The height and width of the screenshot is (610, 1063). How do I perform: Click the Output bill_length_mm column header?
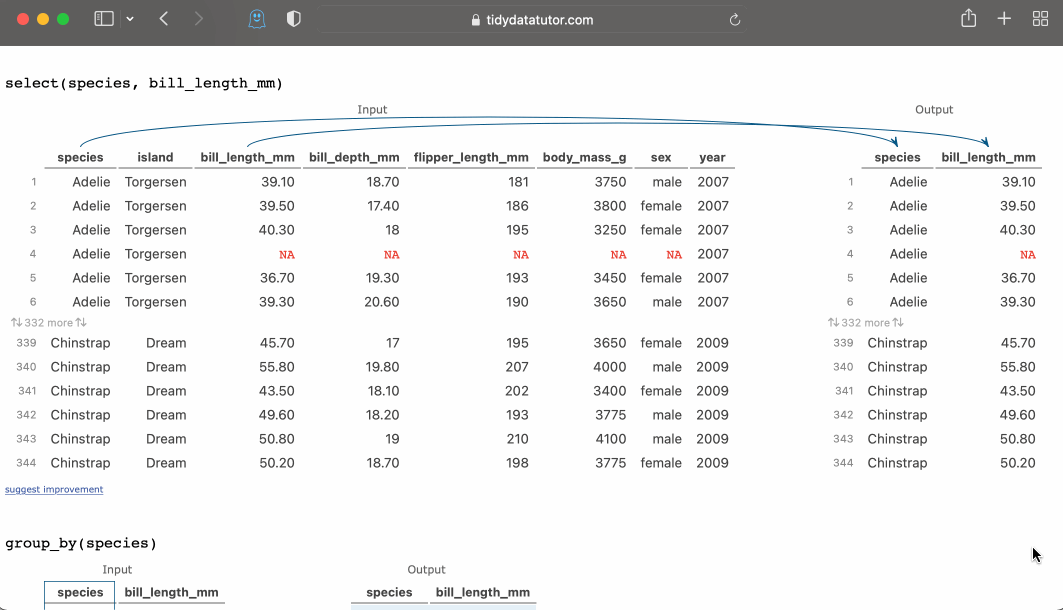[988, 157]
